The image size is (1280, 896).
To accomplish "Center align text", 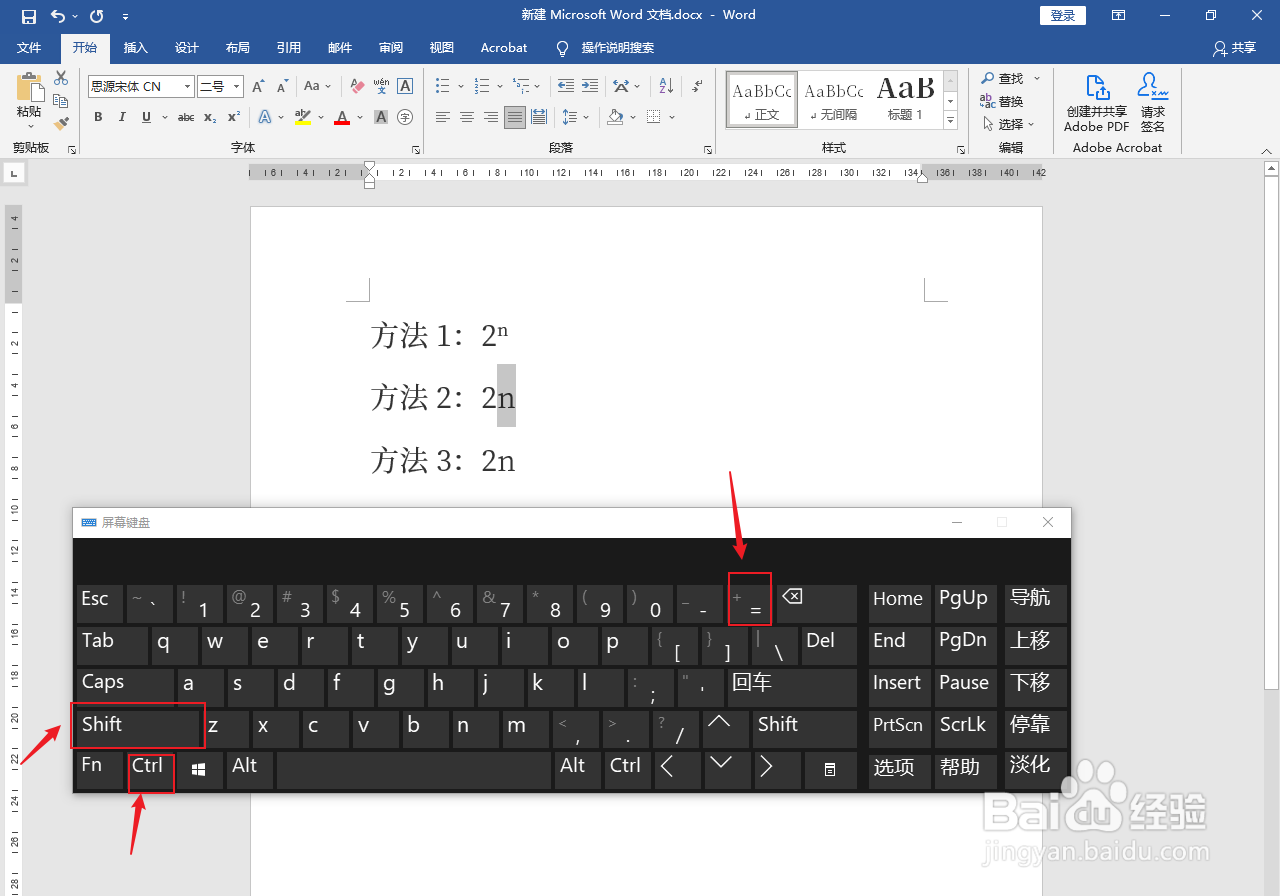I will (467, 117).
